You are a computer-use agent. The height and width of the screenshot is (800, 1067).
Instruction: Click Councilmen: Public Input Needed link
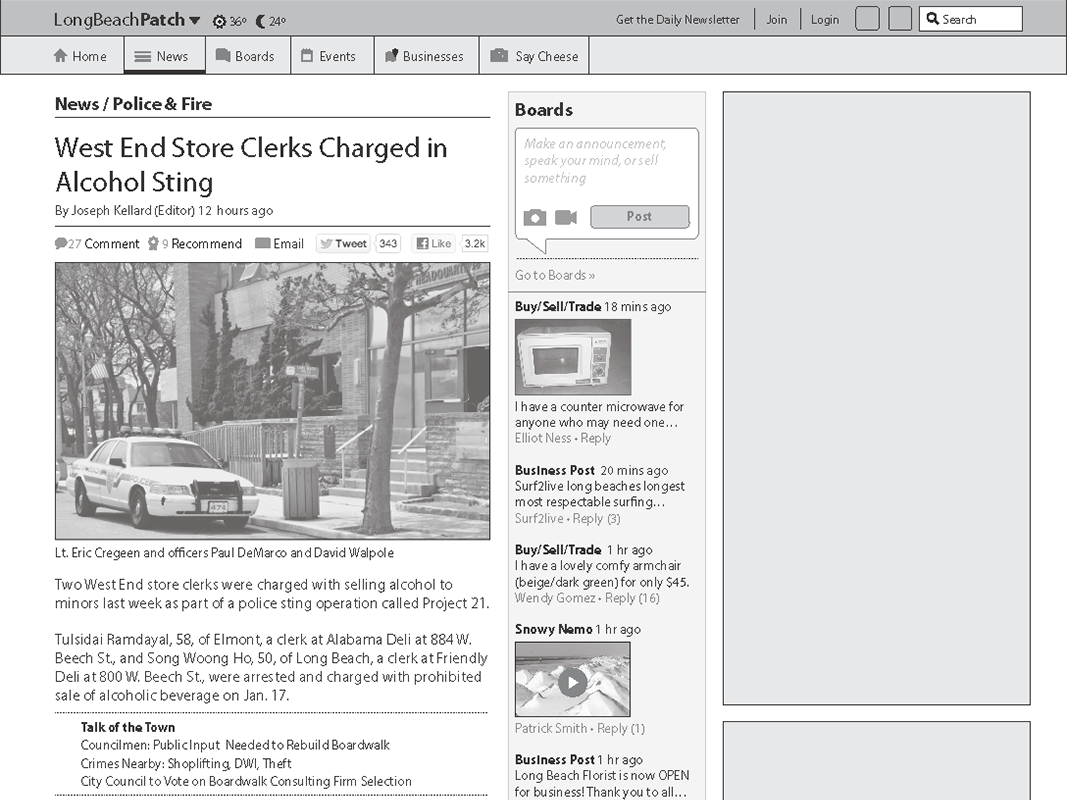[x=235, y=745]
